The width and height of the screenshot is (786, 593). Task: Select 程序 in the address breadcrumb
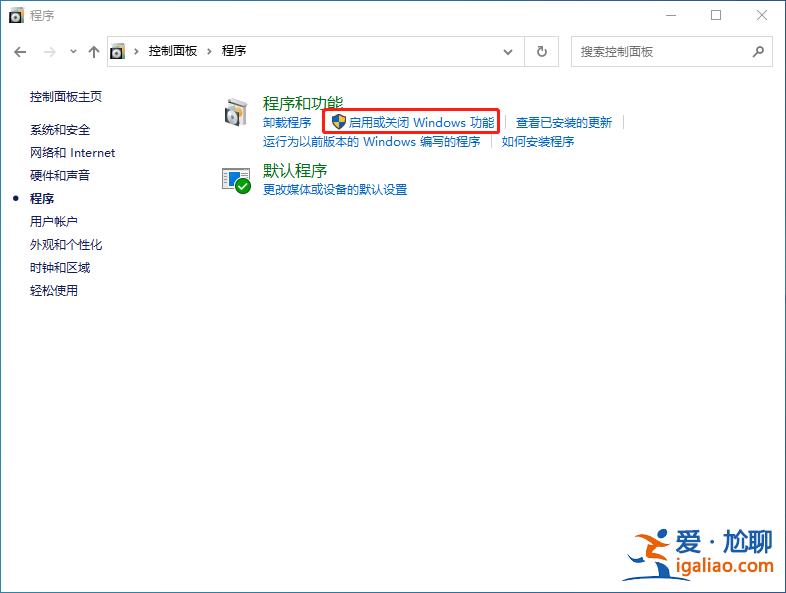pyautogui.click(x=234, y=51)
